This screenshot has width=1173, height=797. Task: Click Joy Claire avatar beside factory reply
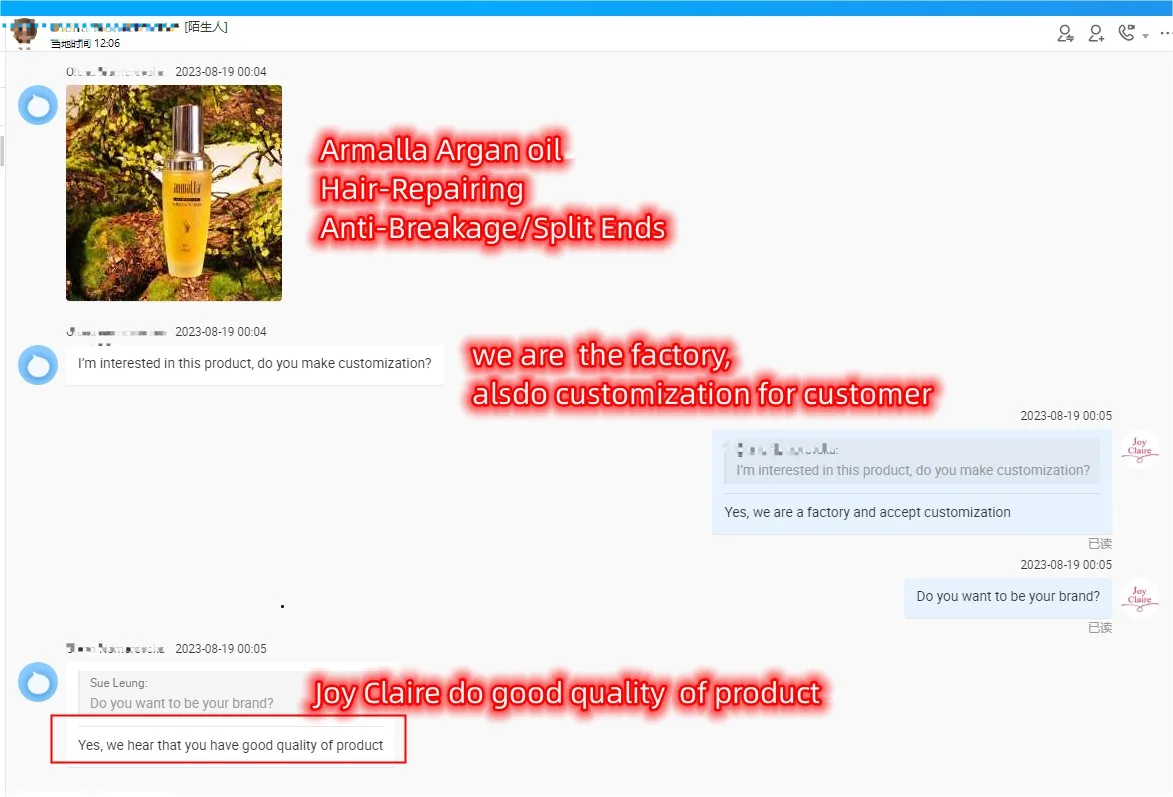click(1139, 450)
